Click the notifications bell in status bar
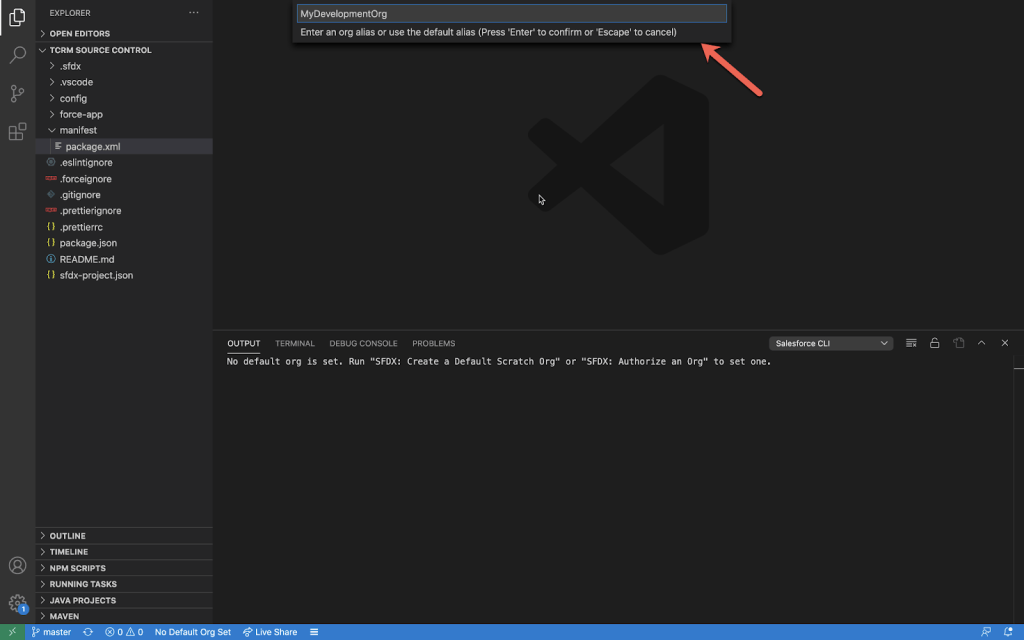Image resolution: width=1024 pixels, height=640 pixels. [x=1008, y=632]
